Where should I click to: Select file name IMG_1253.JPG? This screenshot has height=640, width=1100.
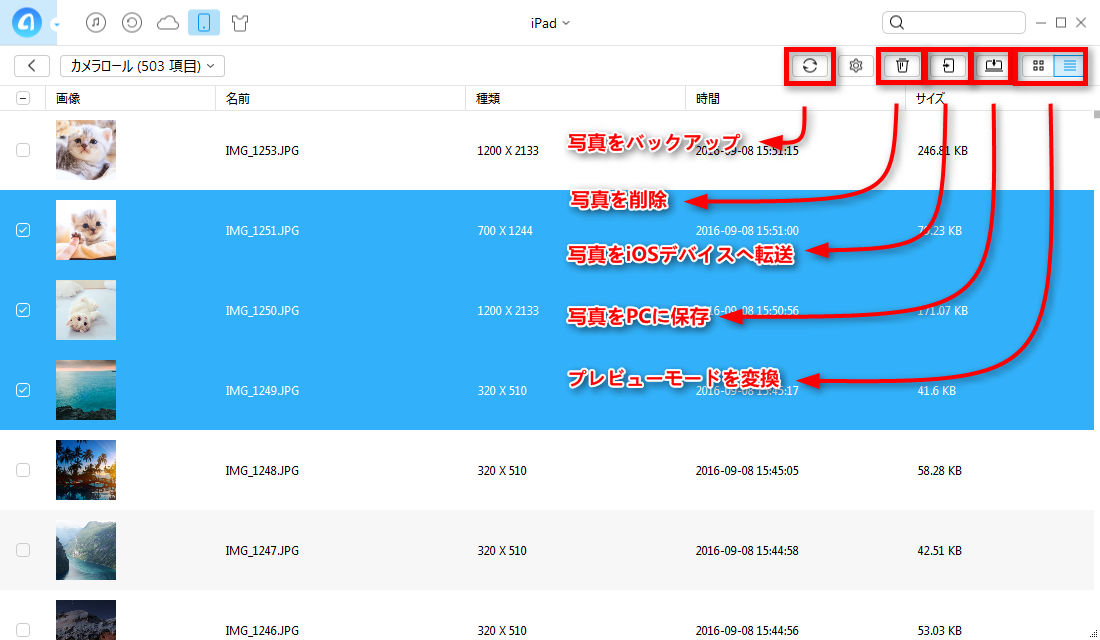pos(262,151)
